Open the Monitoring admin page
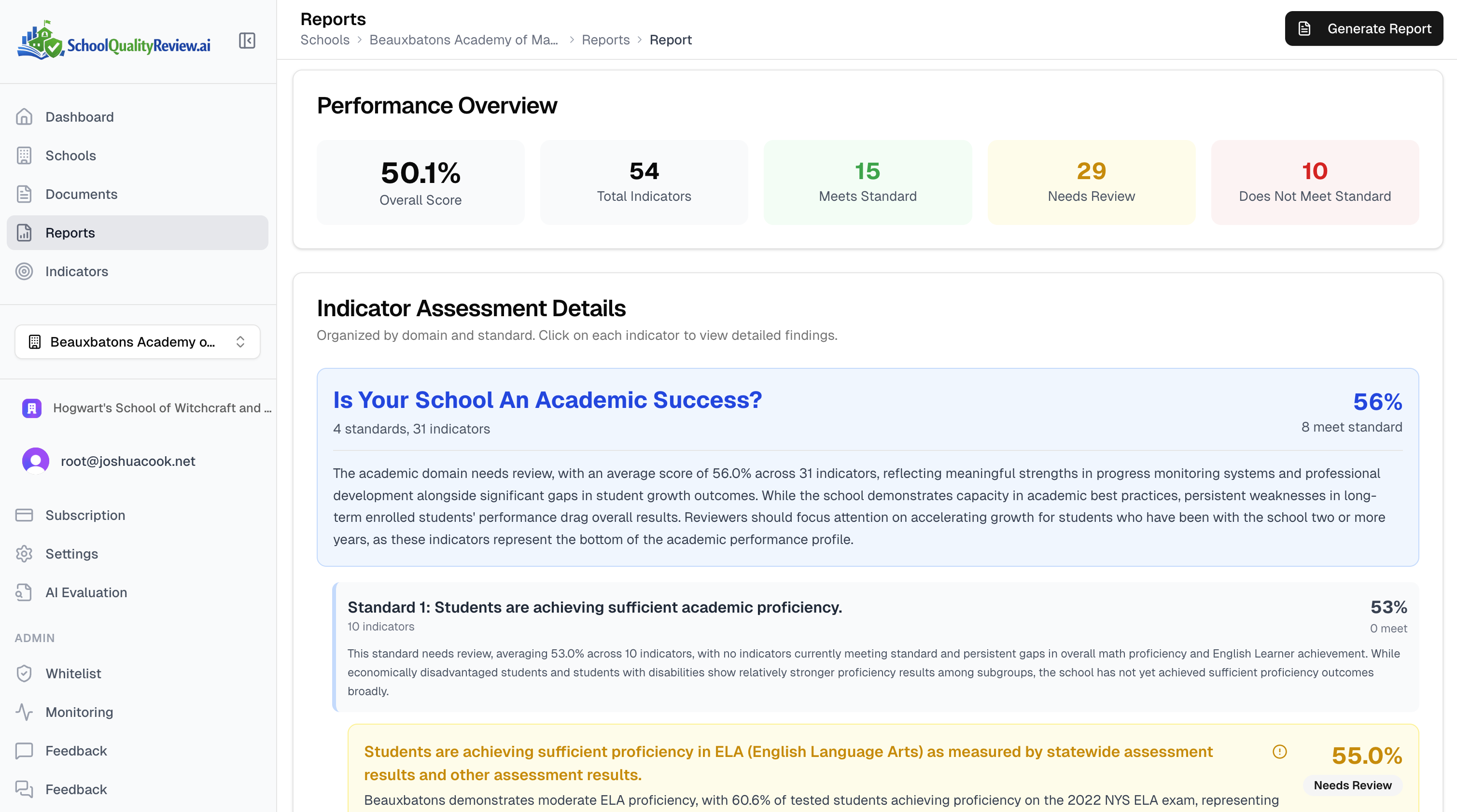The image size is (1457, 812). [x=79, y=712]
